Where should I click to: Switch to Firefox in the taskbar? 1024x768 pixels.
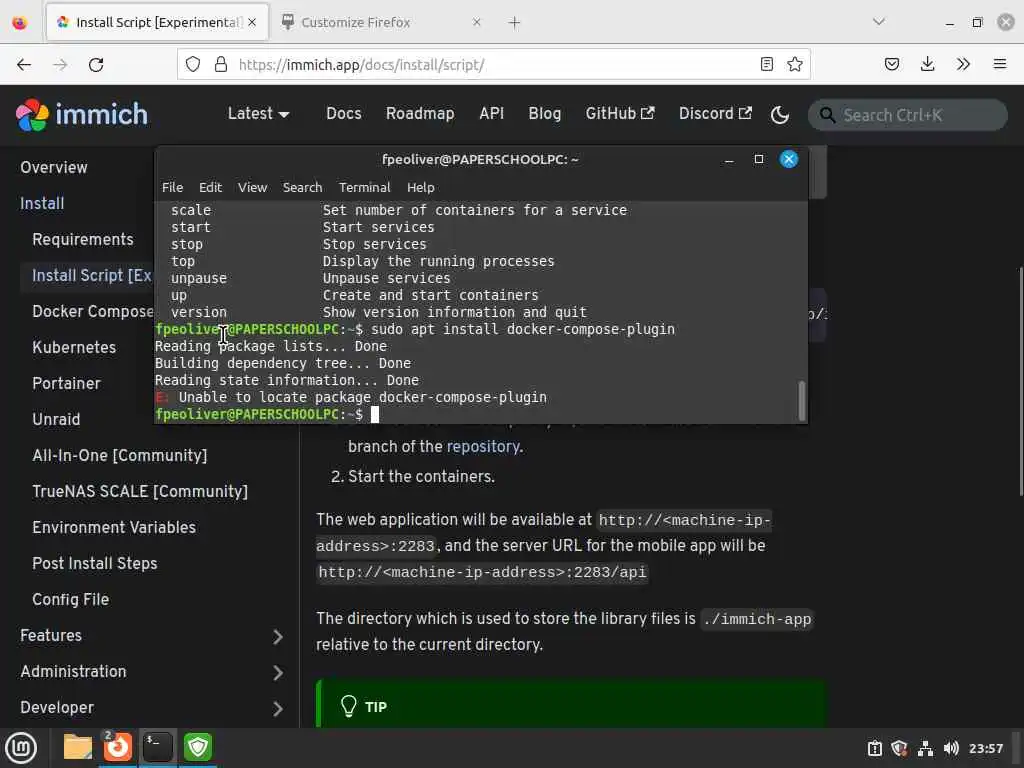(x=118, y=747)
